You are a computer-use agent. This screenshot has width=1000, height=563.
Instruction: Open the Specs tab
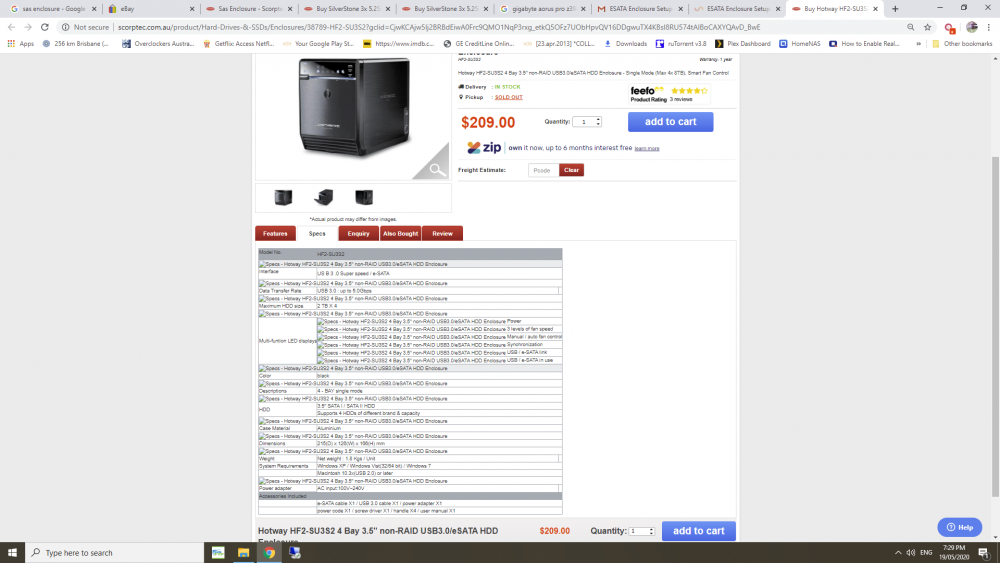coord(317,233)
